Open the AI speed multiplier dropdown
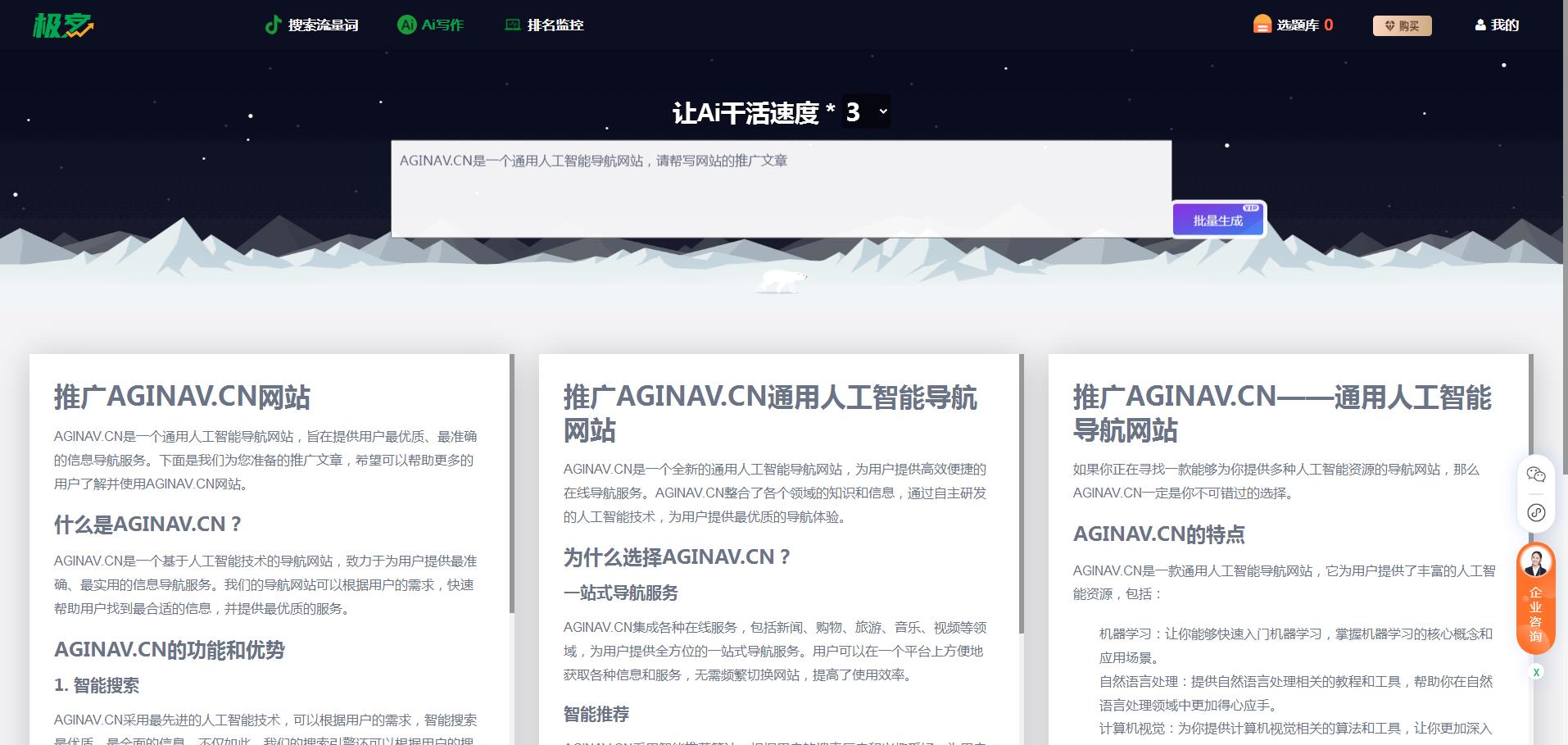The width and height of the screenshot is (1568, 745). click(866, 111)
